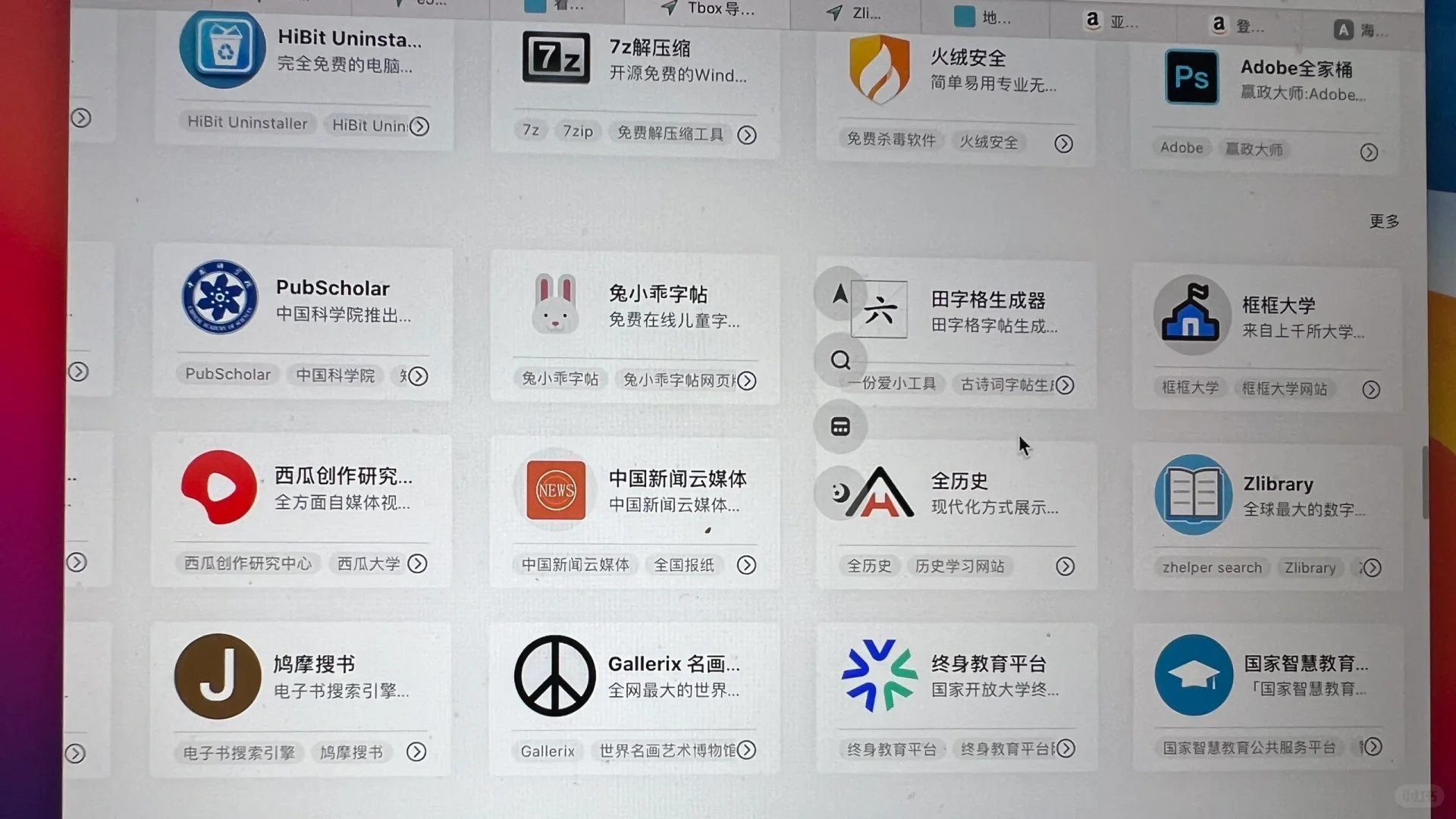Image resolution: width=1456 pixels, height=819 pixels.
Task: Click the 更多 link
Action: coord(1384,221)
